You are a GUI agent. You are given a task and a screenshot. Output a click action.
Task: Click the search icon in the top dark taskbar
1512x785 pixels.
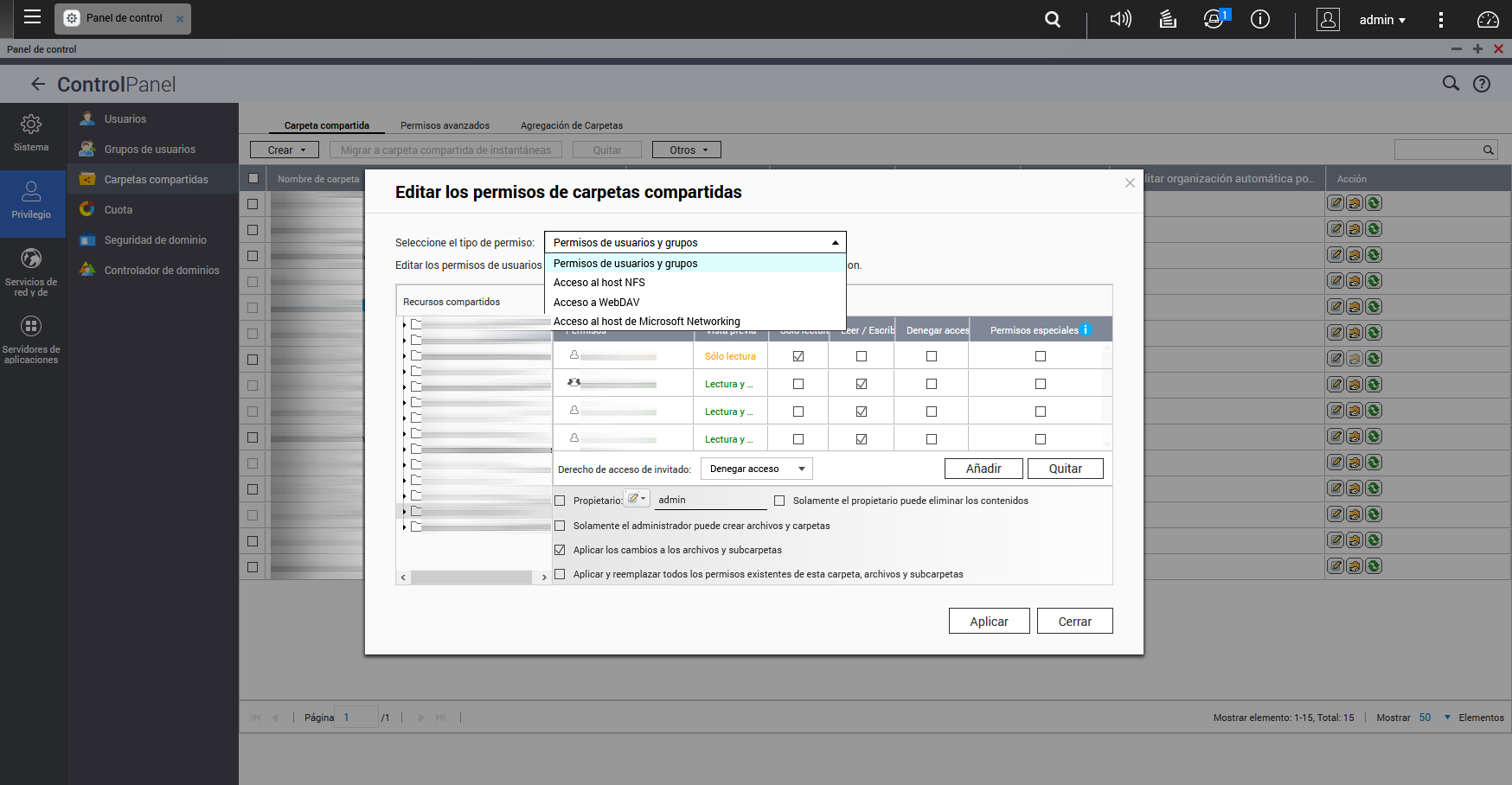coord(1053,19)
